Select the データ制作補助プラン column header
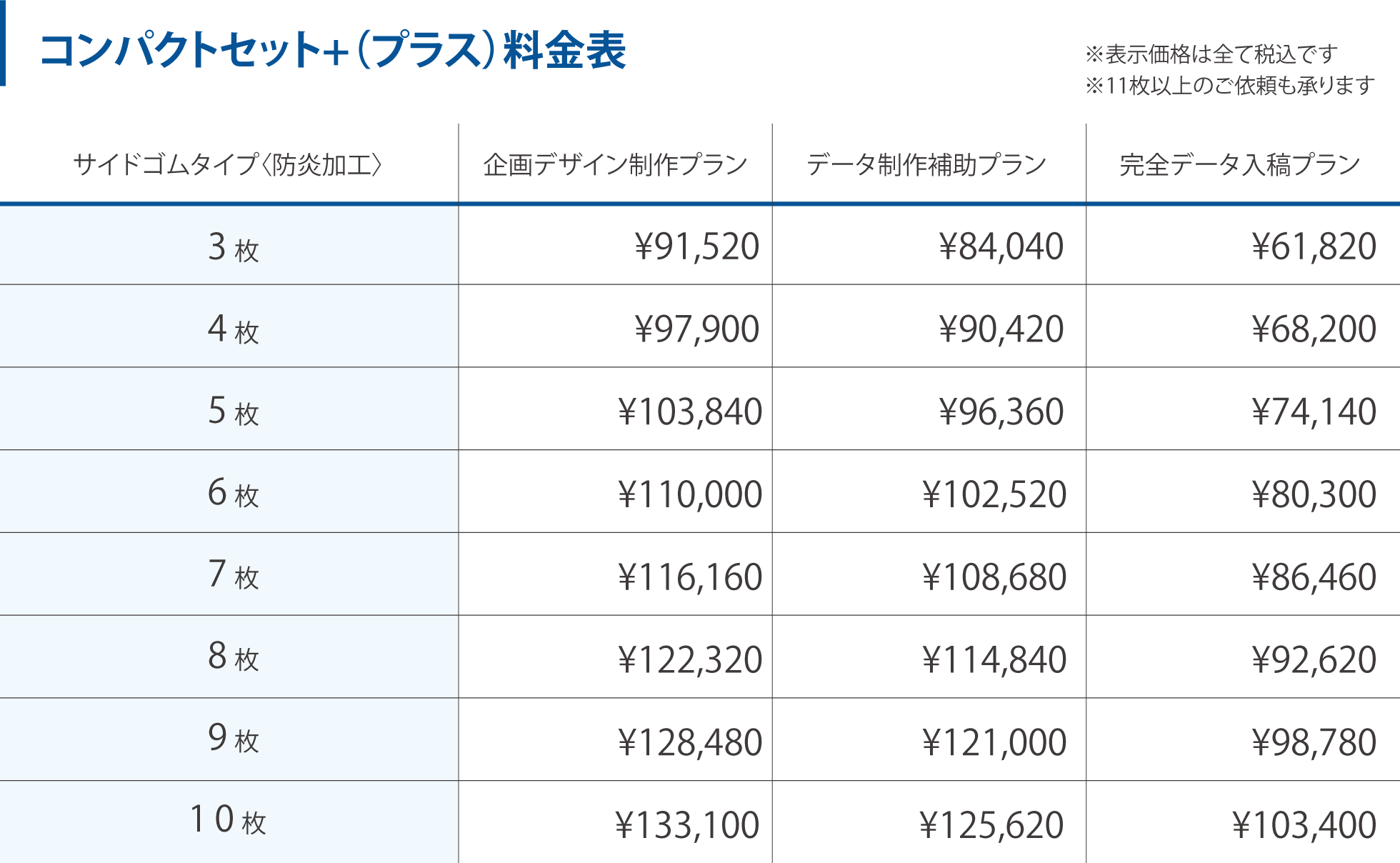Image resolution: width=1400 pixels, height=863 pixels. [926, 165]
